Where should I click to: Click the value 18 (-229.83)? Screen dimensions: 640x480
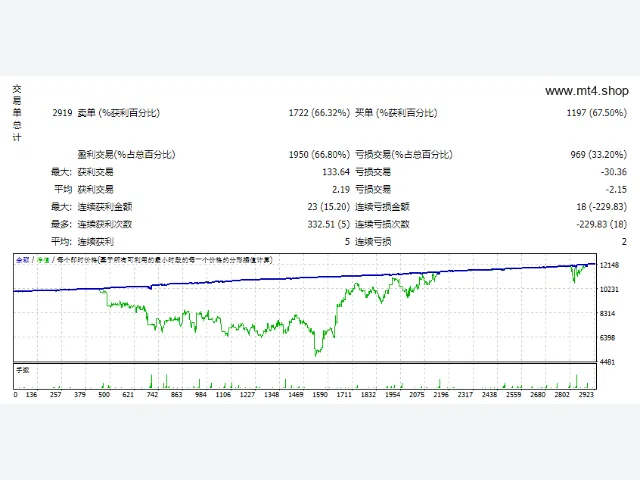point(601,207)
